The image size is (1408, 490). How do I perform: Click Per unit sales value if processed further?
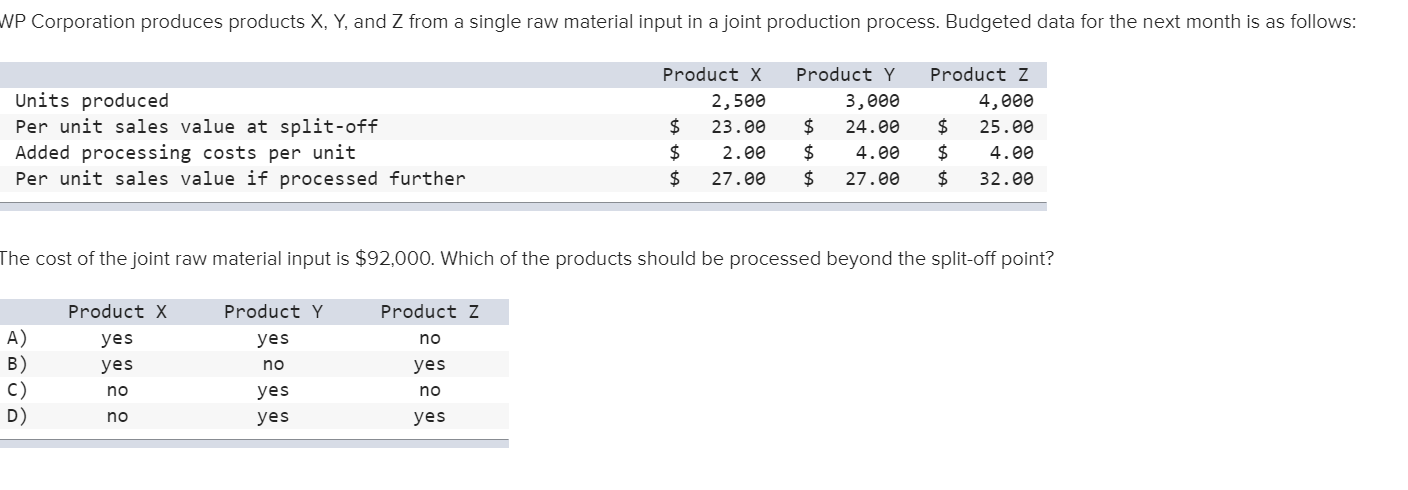point(240,179)
